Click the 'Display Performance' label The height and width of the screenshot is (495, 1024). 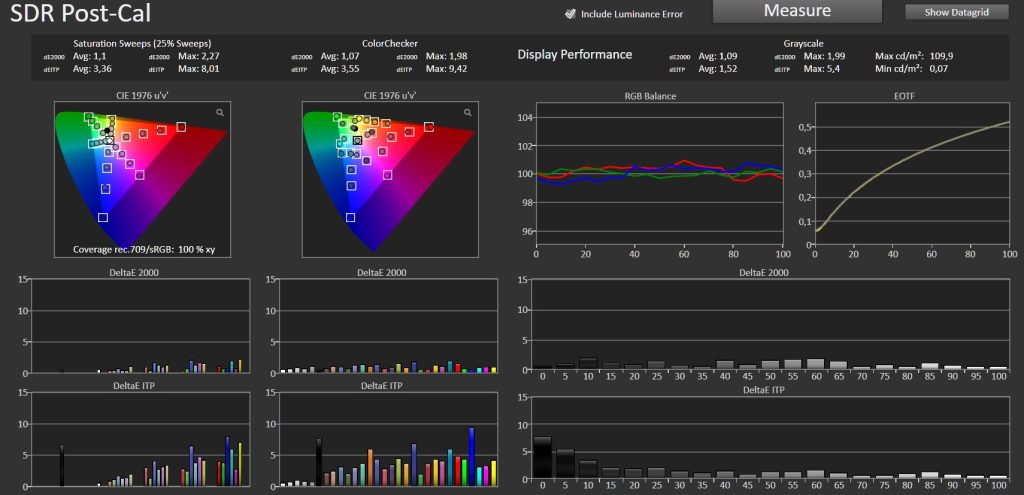pyautogui.click(x=575, y=55)
